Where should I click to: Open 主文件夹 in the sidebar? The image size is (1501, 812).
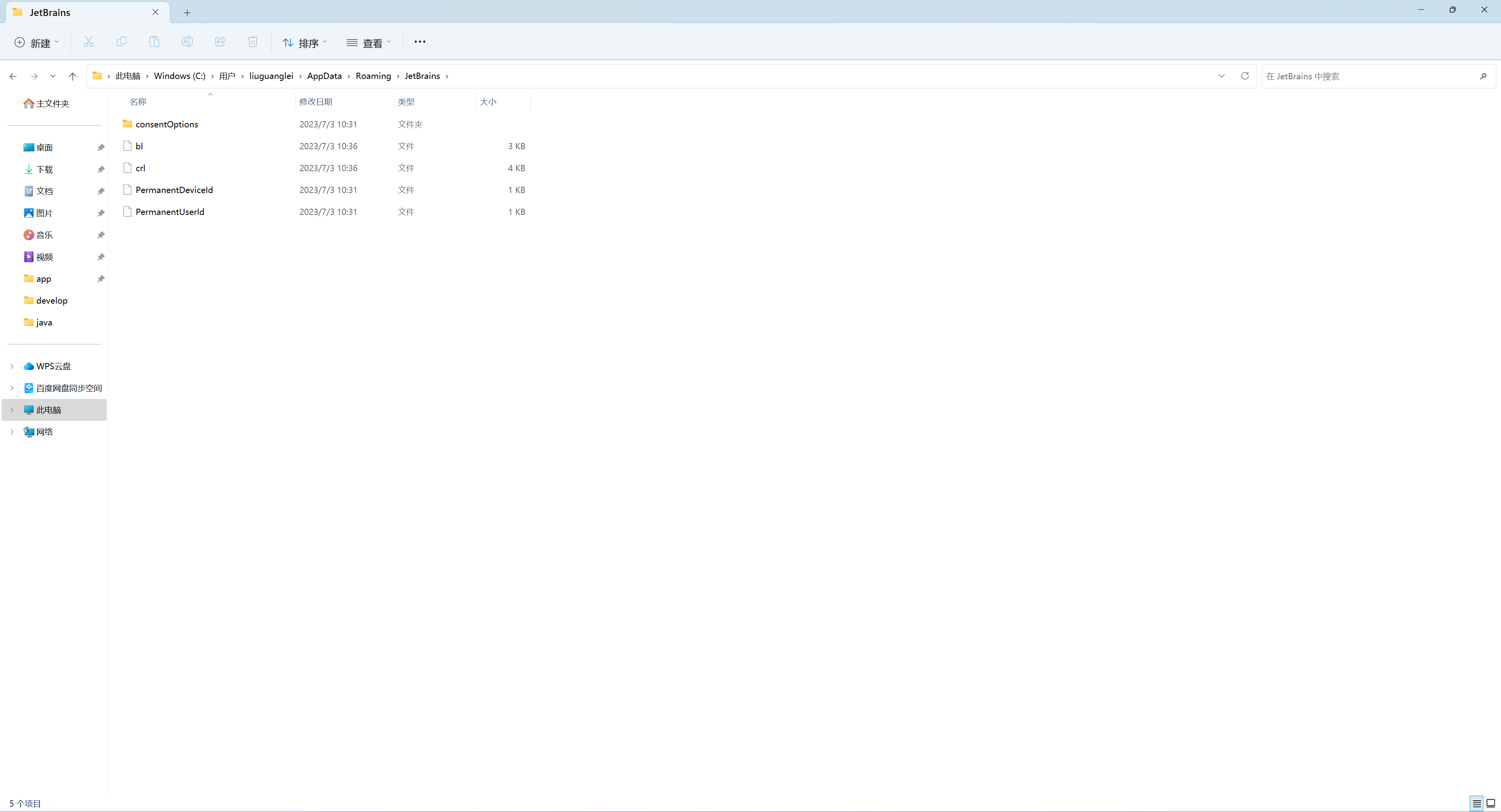point(53,103)
